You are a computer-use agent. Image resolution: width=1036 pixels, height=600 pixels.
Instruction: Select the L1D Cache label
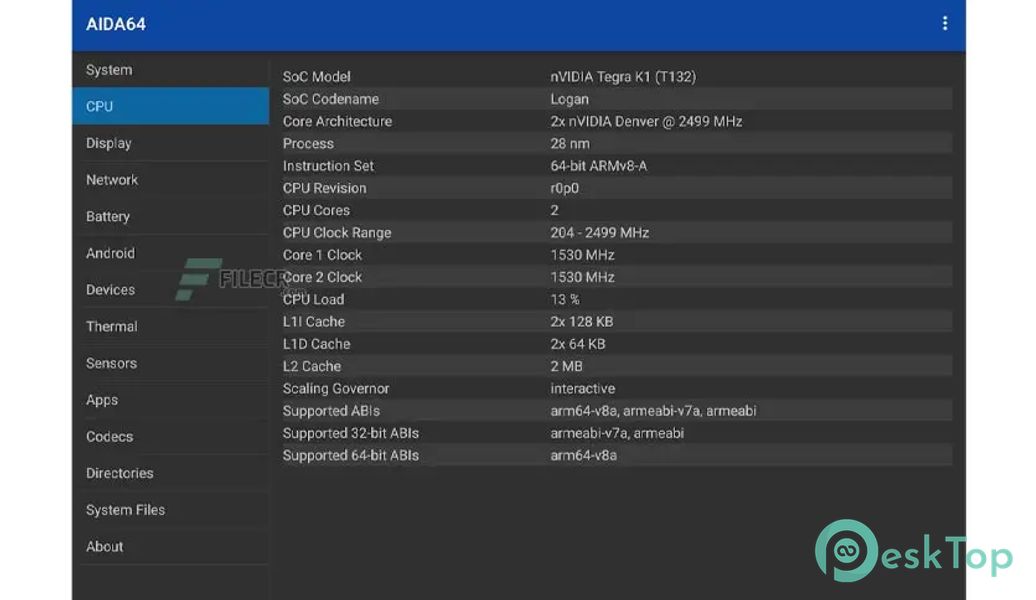click(316, 344)
